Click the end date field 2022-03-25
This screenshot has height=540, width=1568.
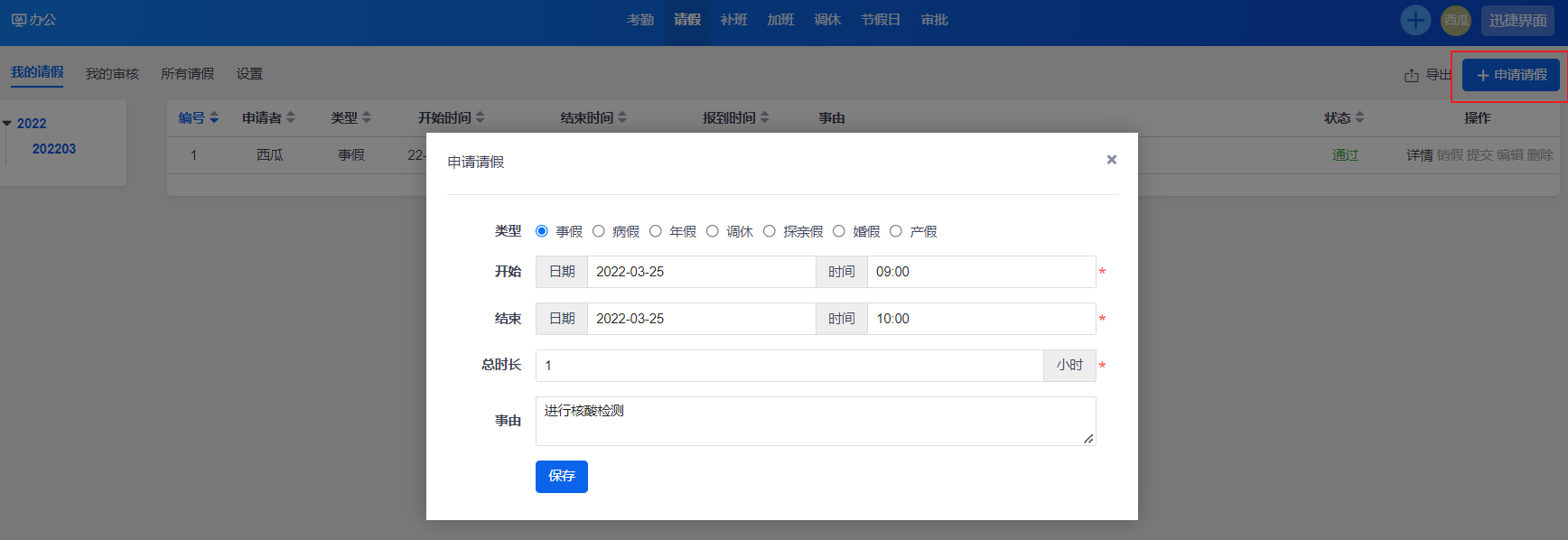click(702, 319)
